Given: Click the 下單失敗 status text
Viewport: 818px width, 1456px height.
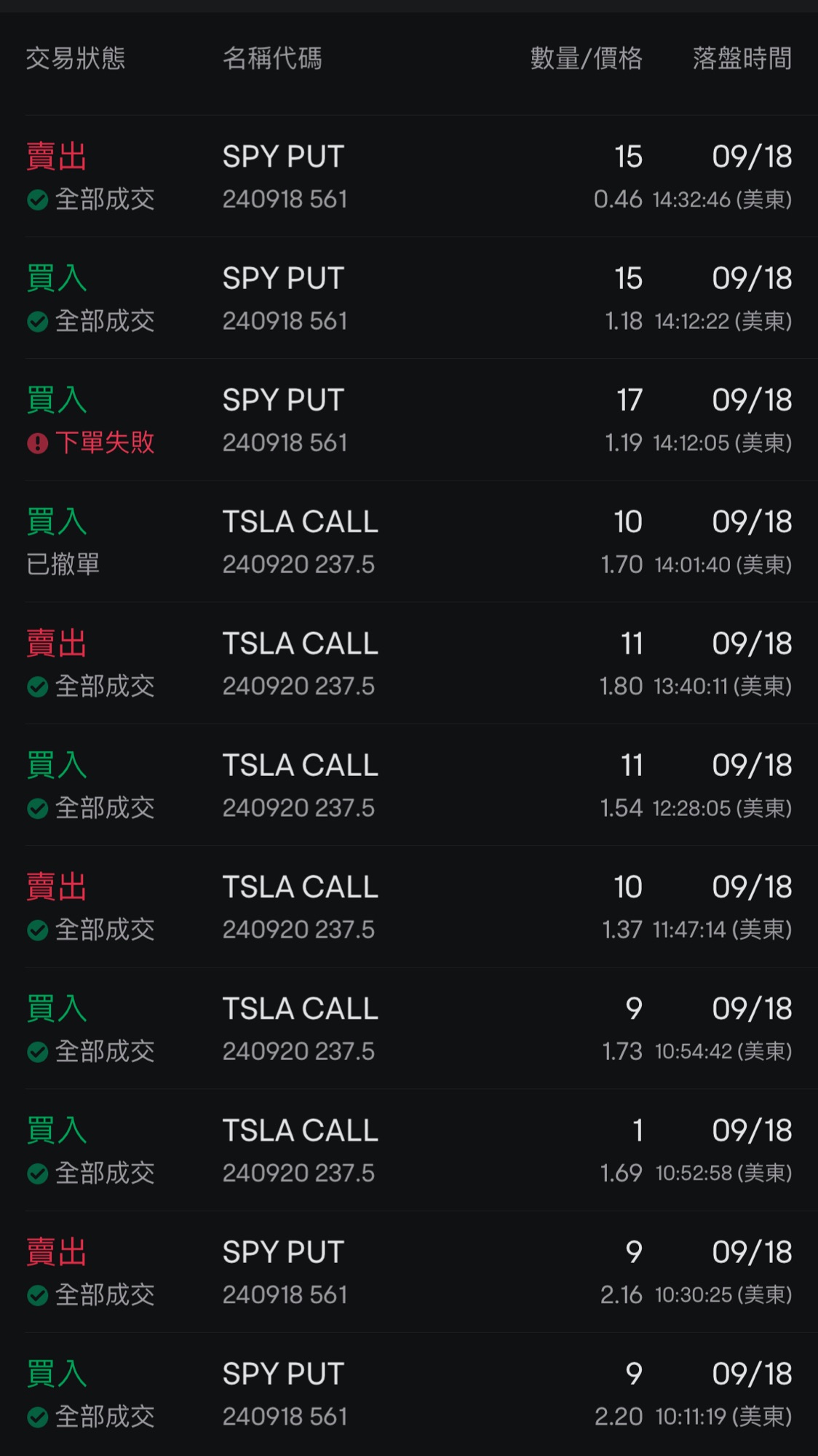Looking at the screenshot, I should point(106,443).
